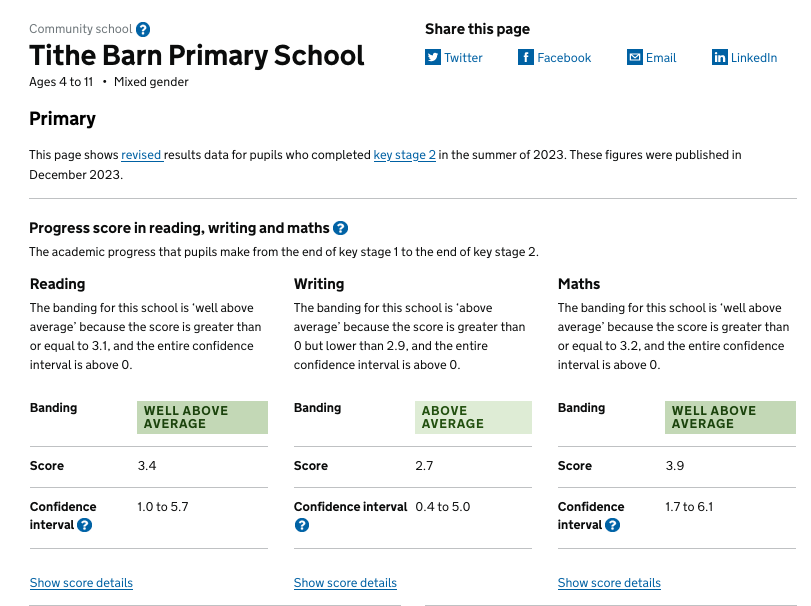
Task: Open Writing confidence interval help icon
Action: (302, 525)
